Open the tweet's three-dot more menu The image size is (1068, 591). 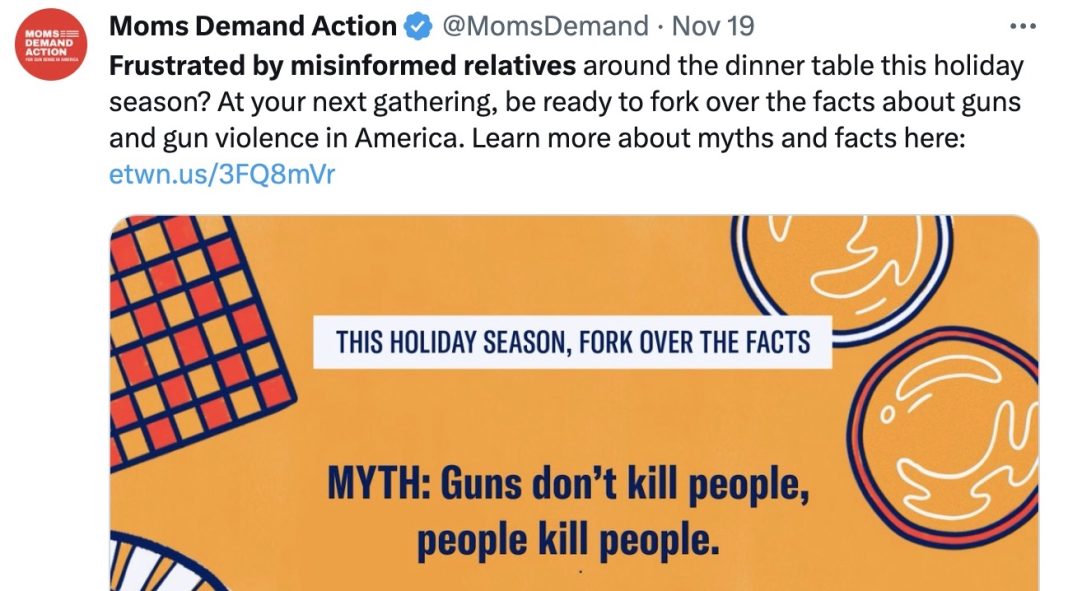coord(1023,25)
